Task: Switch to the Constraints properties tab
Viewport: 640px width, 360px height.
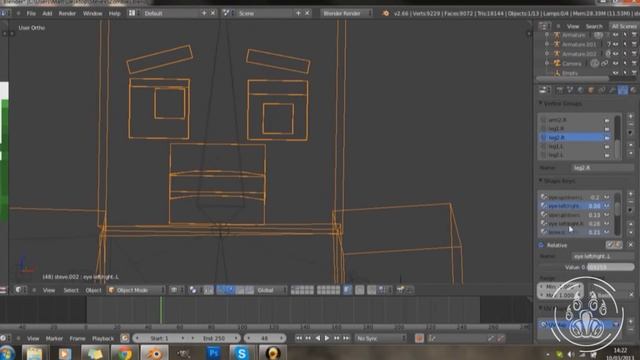Action: [602, 90]
